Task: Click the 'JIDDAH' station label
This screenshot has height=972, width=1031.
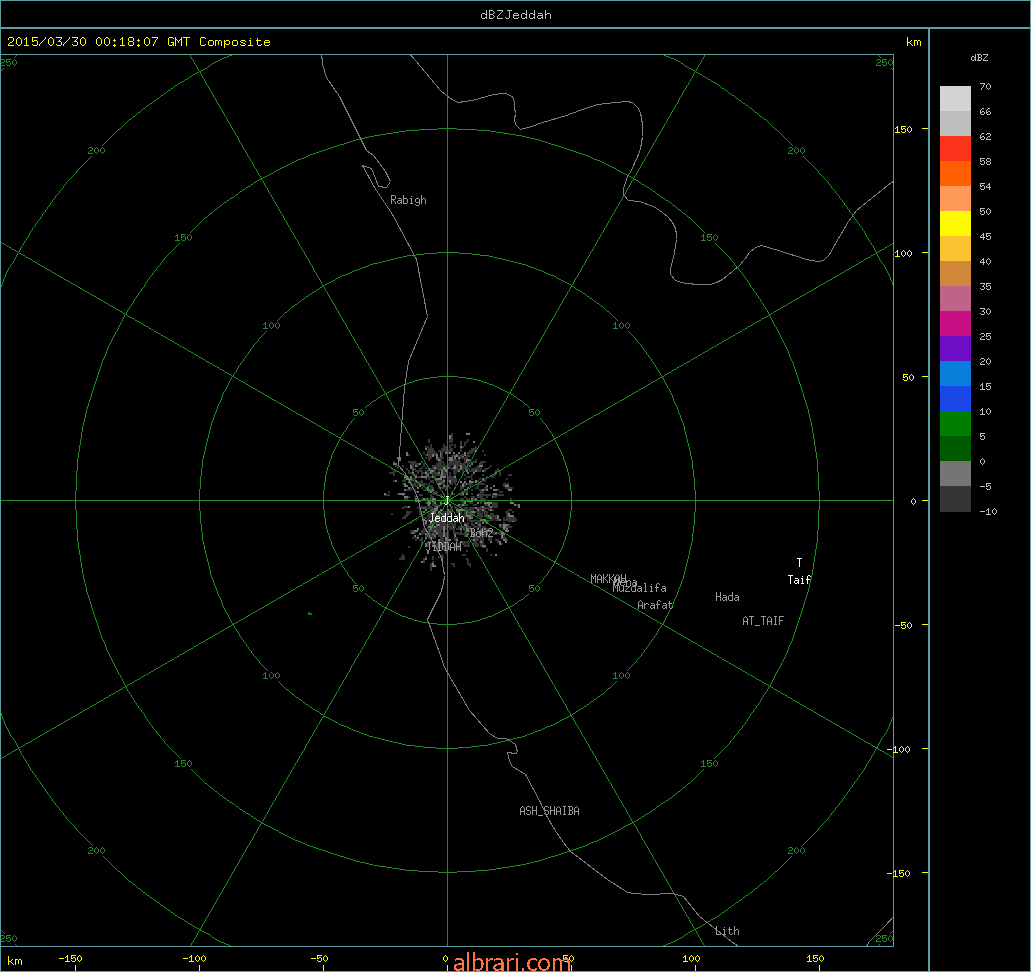Action: (x=444, y=547)
